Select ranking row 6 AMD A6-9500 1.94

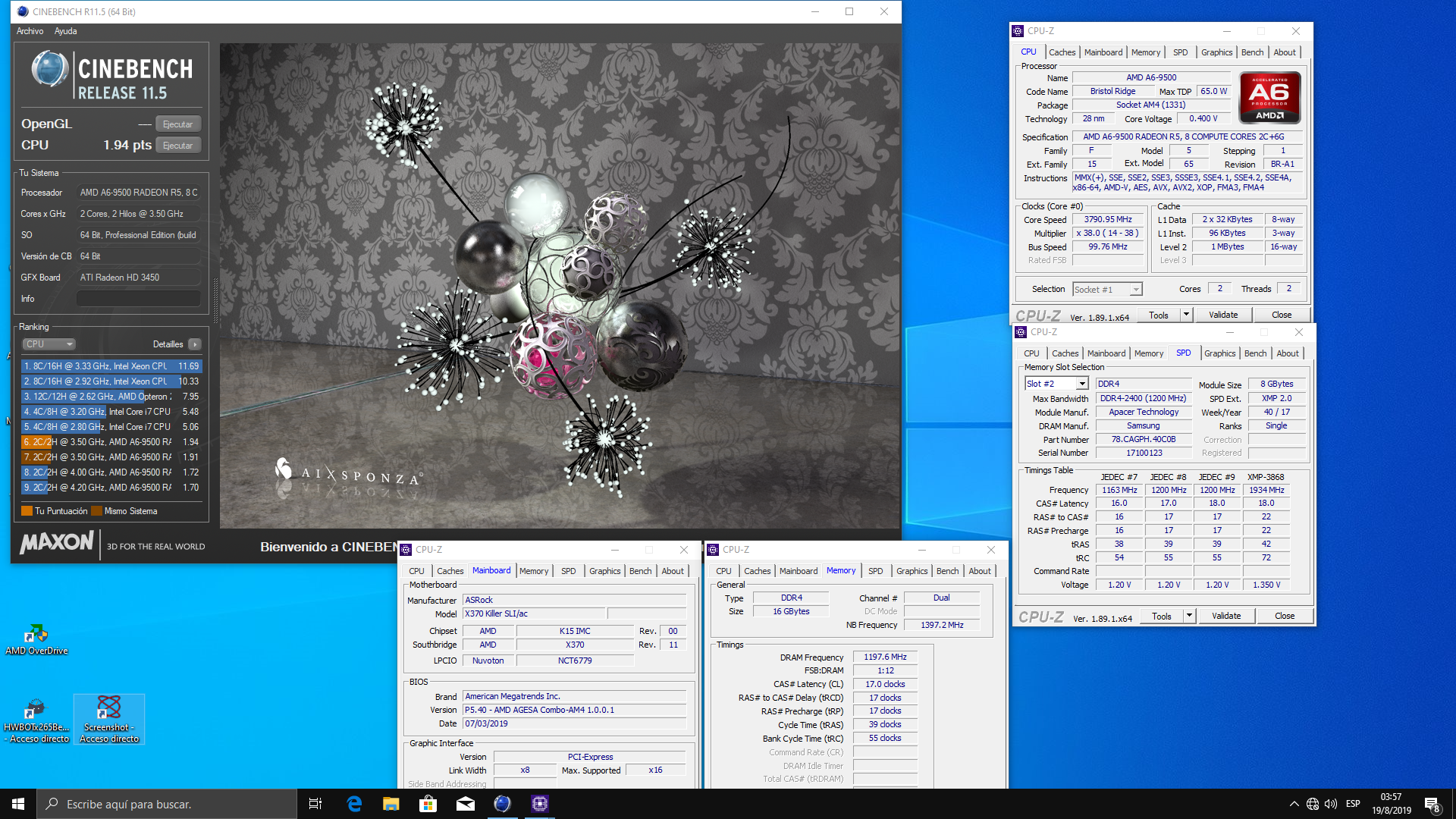pos(111,442)
